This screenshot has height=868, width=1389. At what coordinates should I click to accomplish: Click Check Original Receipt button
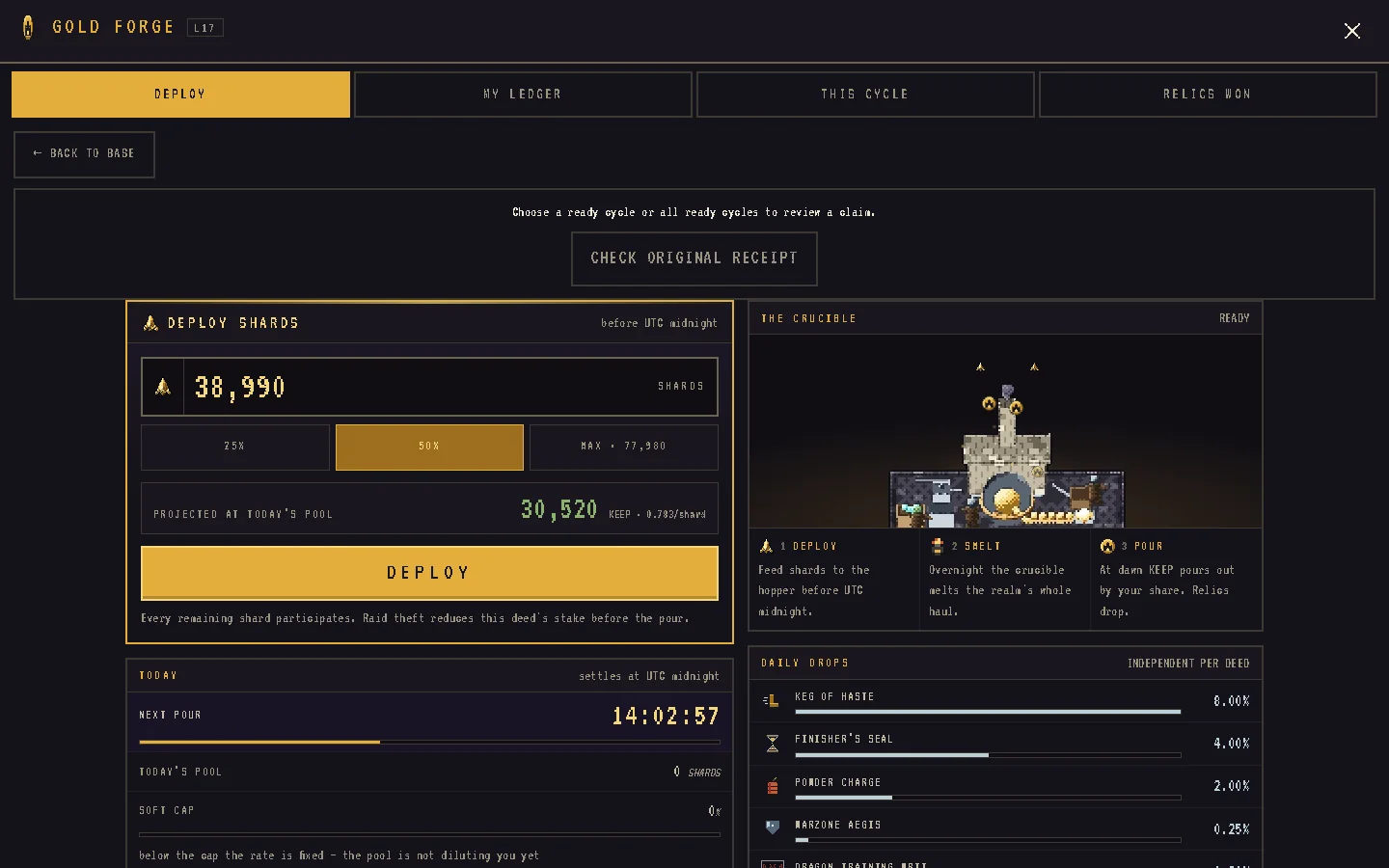coord(694,258)
